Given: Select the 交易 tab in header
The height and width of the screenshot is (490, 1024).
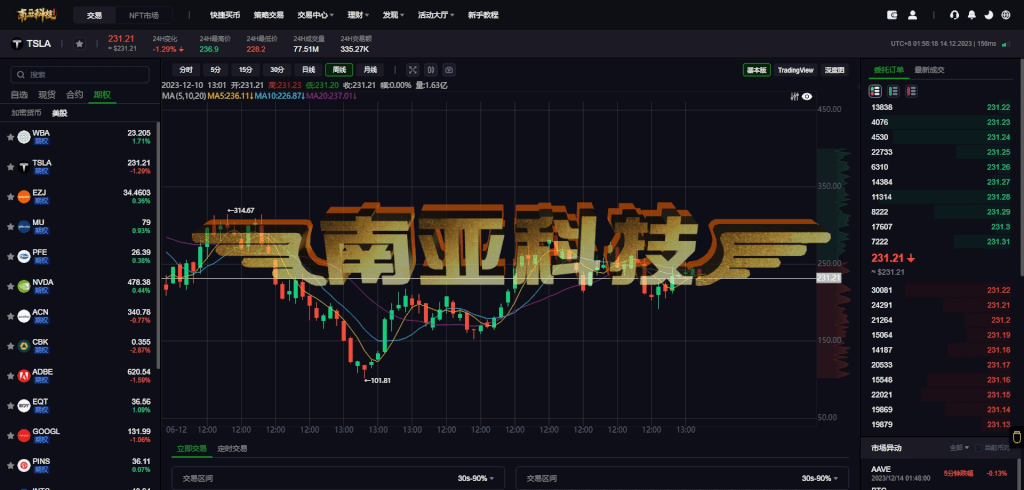Looking at the screenshot, I should click(x=95, y=14).
